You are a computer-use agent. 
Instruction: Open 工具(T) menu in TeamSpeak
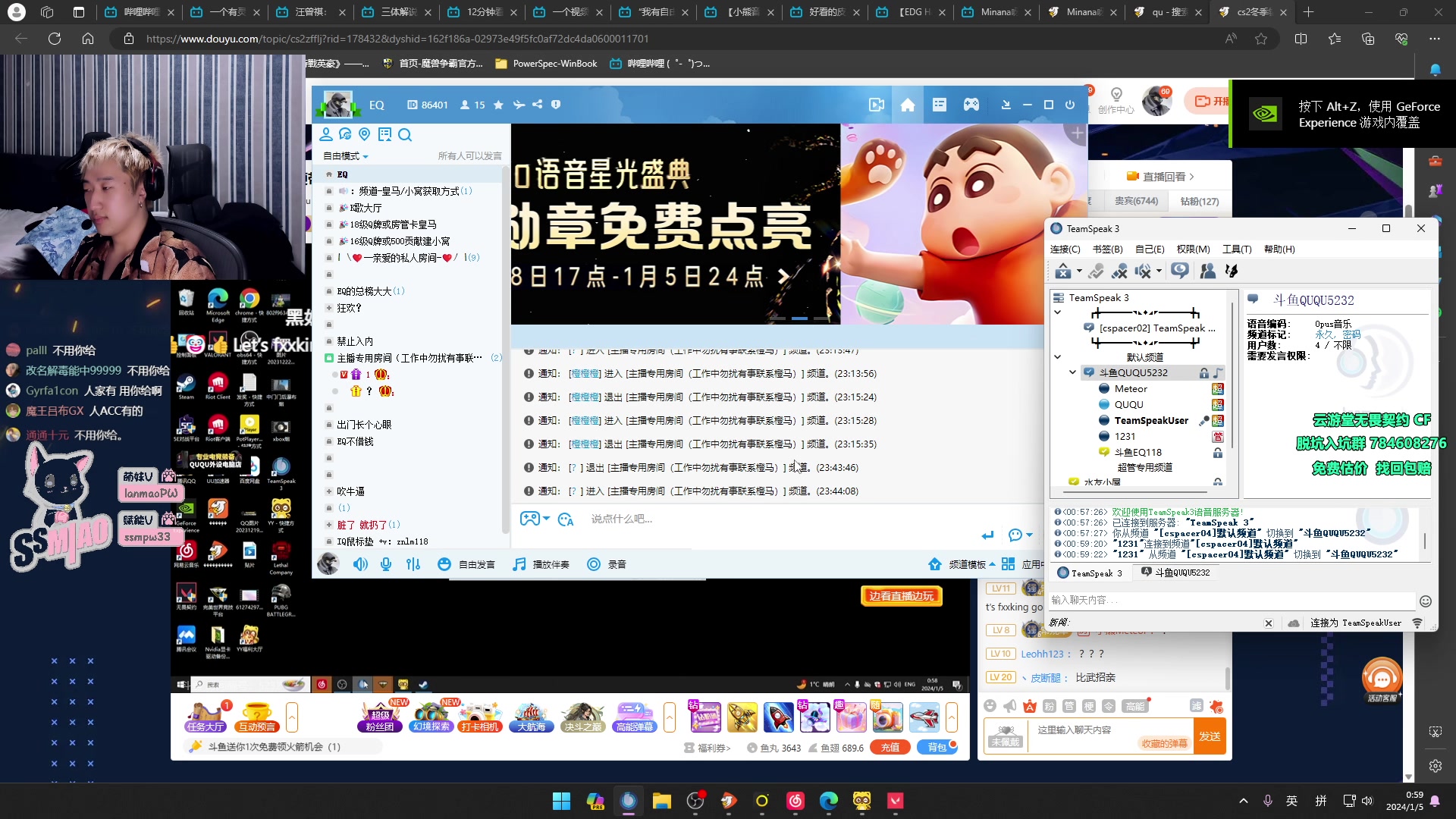1237,249
